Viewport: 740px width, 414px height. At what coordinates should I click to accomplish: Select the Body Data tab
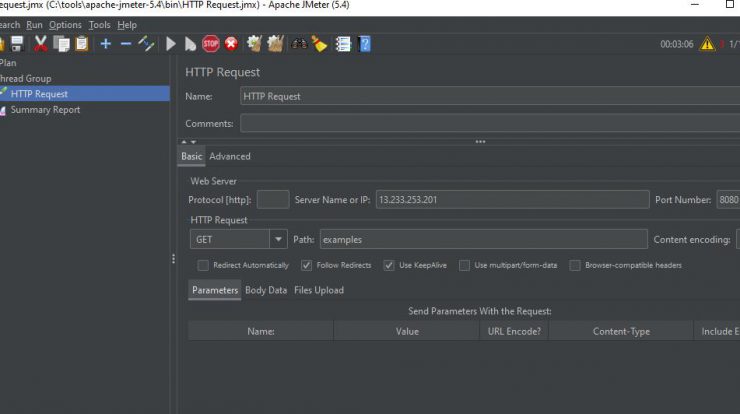[266, 290]
